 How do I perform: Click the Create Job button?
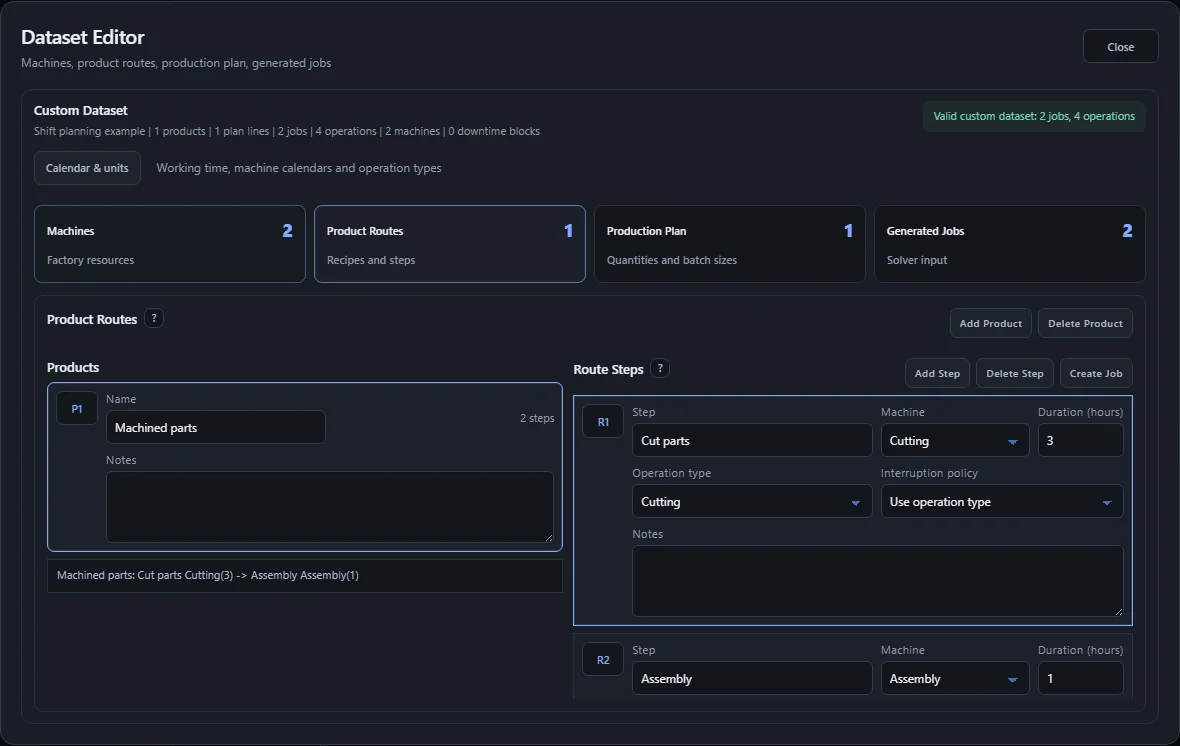[1096, 373]
